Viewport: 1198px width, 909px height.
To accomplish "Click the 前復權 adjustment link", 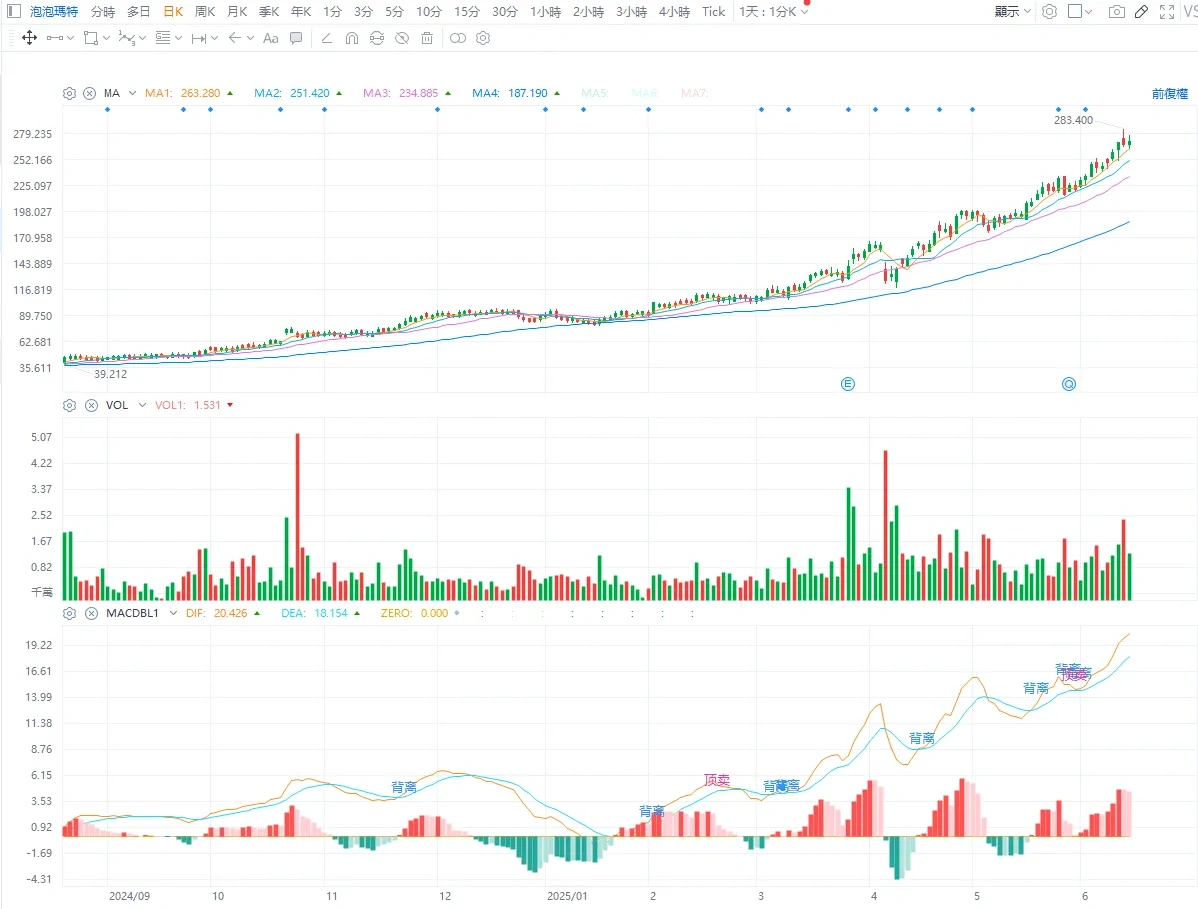I will click(1170, 93).
